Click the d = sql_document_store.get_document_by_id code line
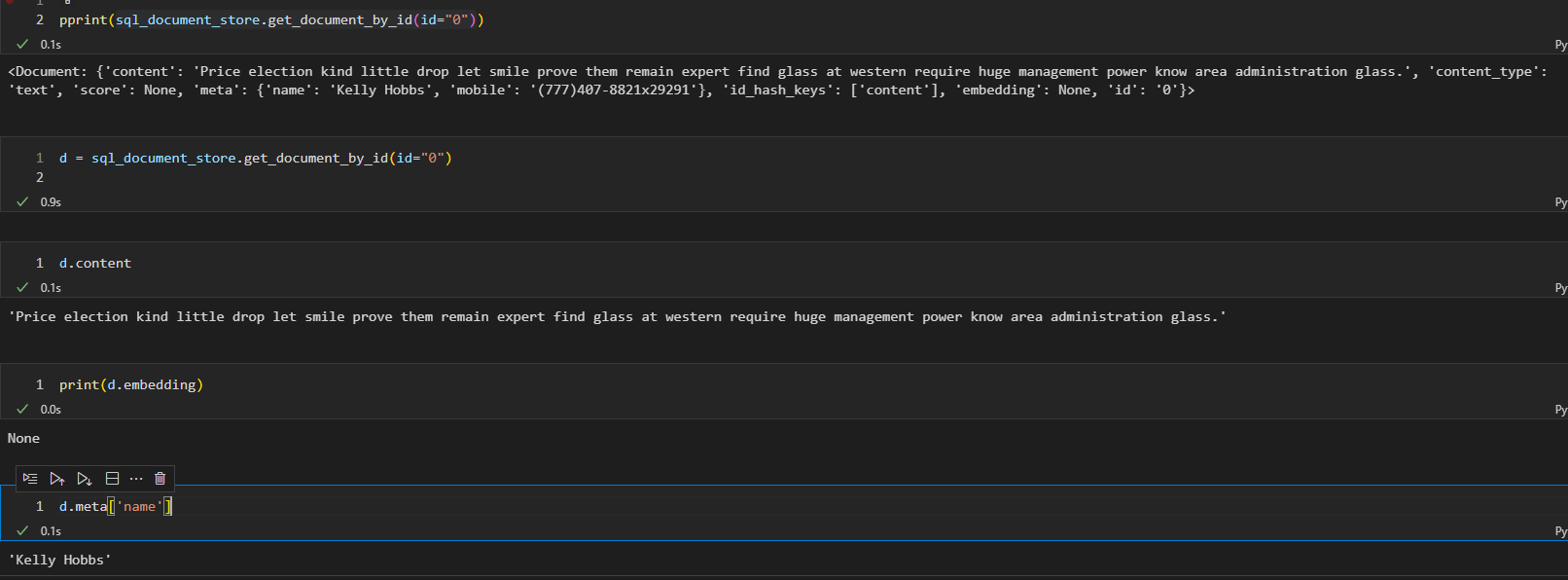 [x=256, y=158]
